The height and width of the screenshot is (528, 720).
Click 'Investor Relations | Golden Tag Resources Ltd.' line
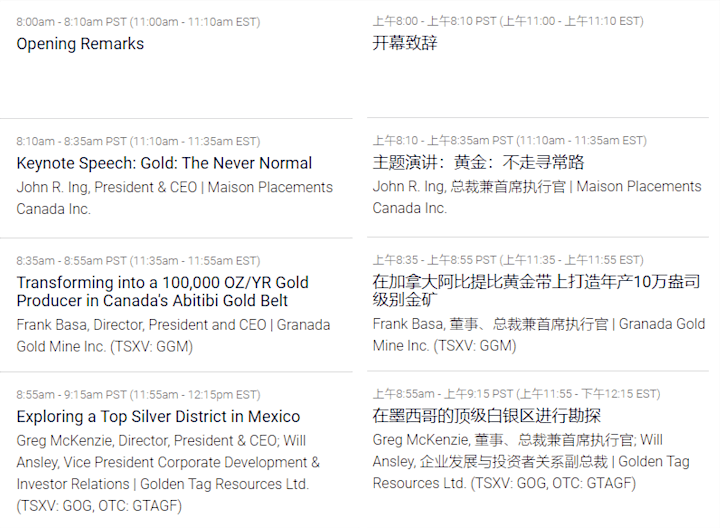click(x=163, y=484)
